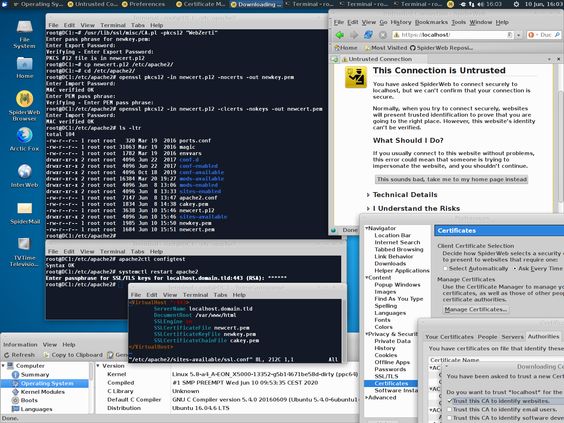The height and width of the screenshot is (423, 564).
Task: Reload the page in SpiderWeb browser
Action: pos(368,35)
